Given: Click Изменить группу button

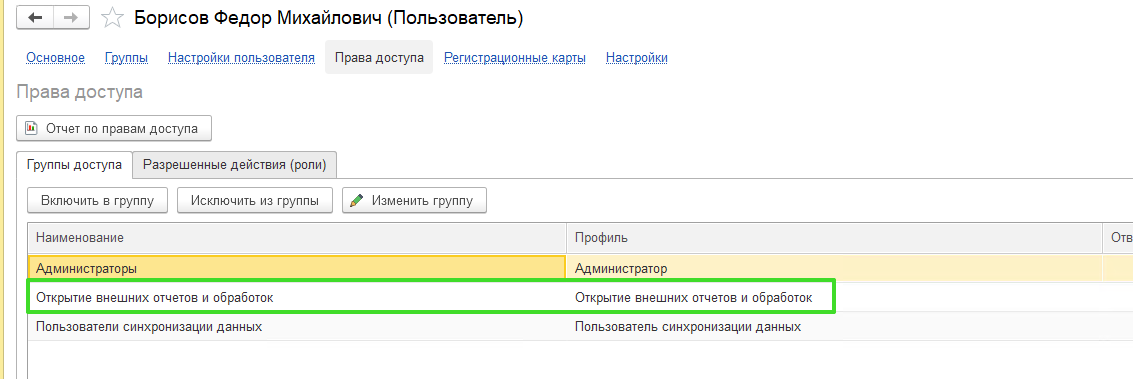Looking at the screenshot, I should [x=414, y=201].
